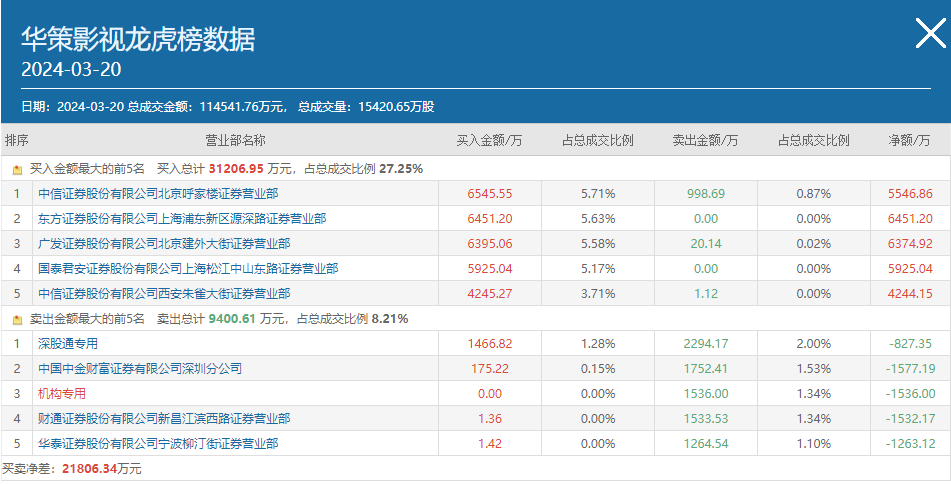
Task: Select sell amount 1533.53
Action: point(706,419)
